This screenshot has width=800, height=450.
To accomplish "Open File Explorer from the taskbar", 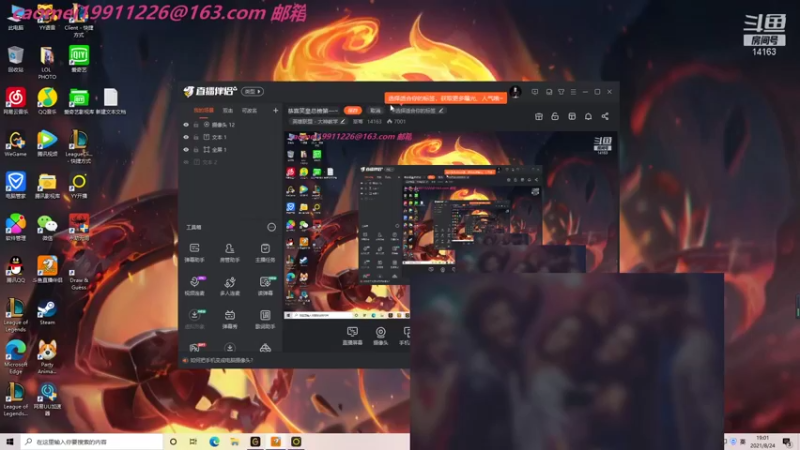I will 235,441.
